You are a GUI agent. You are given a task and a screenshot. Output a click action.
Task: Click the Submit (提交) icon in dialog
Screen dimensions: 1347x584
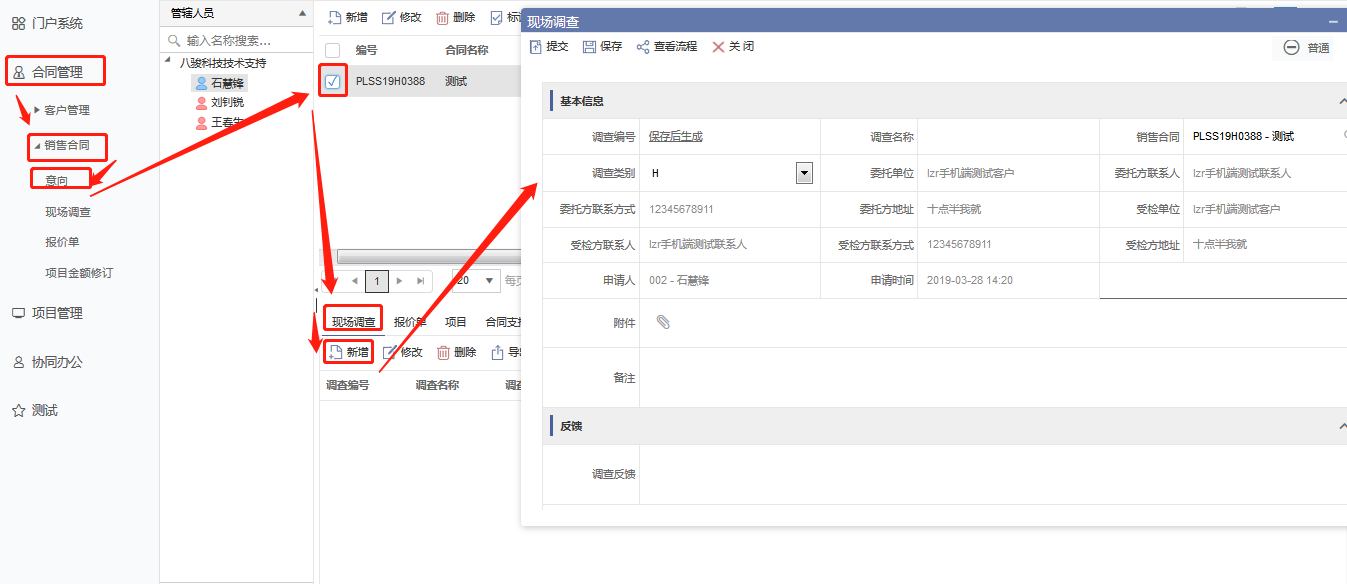tap(536, 47)
